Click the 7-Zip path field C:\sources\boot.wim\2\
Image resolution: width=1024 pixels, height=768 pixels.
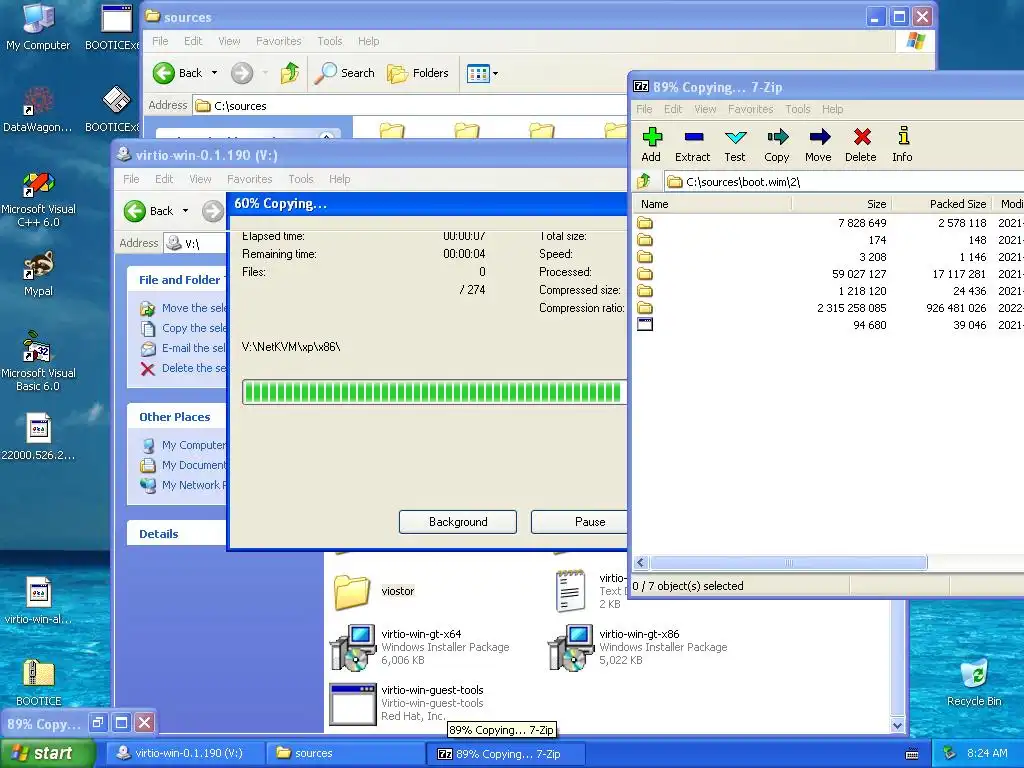[x=844, y=182]
